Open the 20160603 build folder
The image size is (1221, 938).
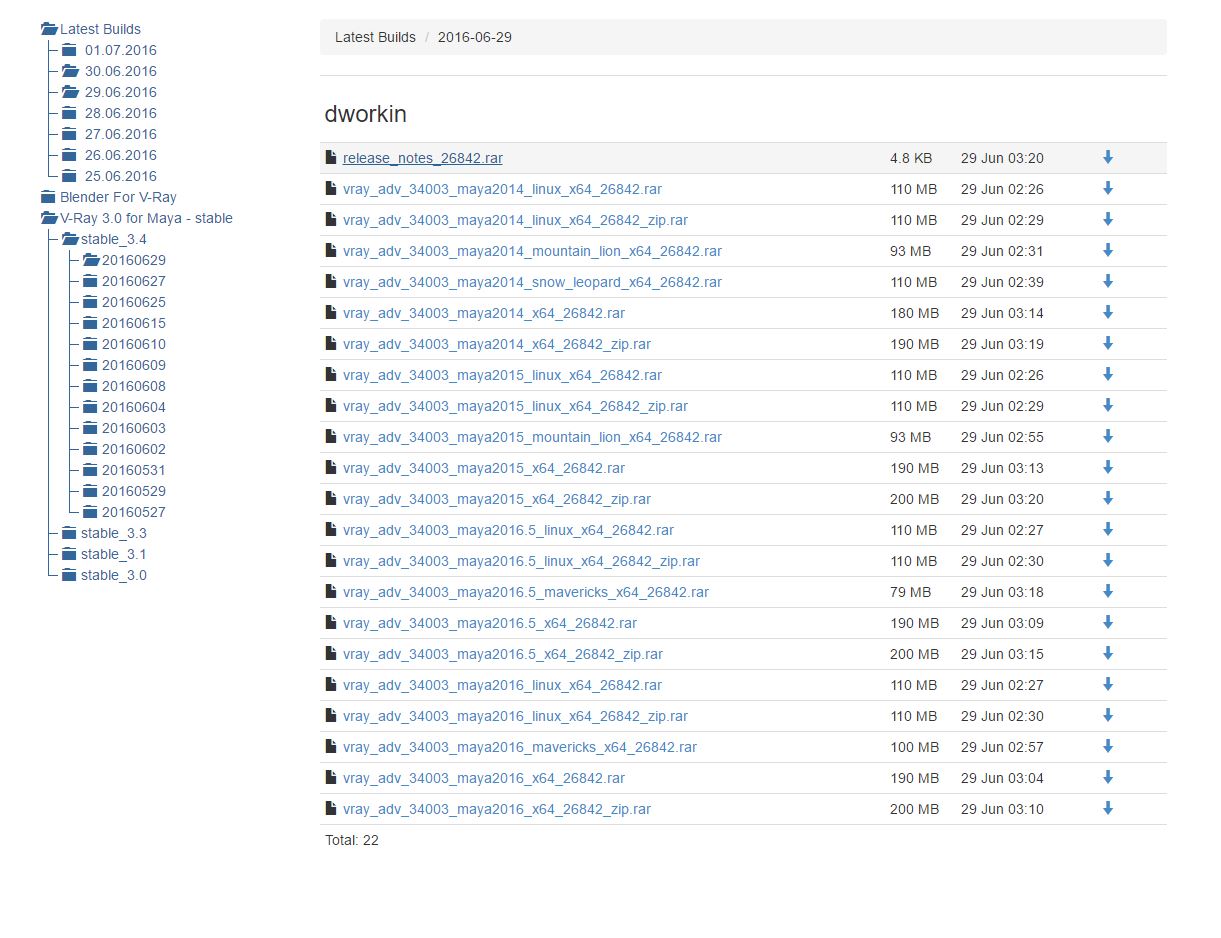[x=134, y=428]
